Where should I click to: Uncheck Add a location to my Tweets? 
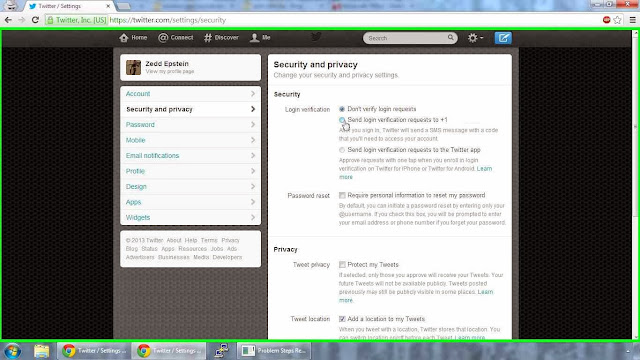342,319
